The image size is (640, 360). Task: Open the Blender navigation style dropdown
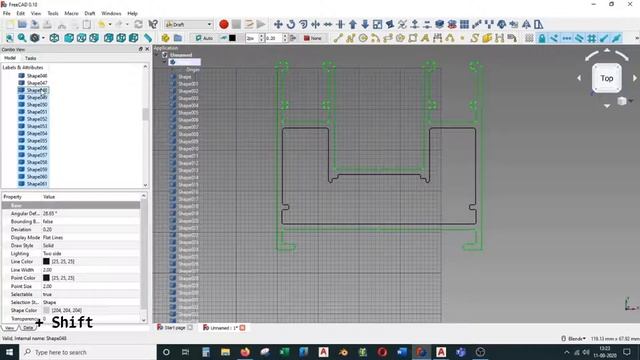click(x=574, y=339)
